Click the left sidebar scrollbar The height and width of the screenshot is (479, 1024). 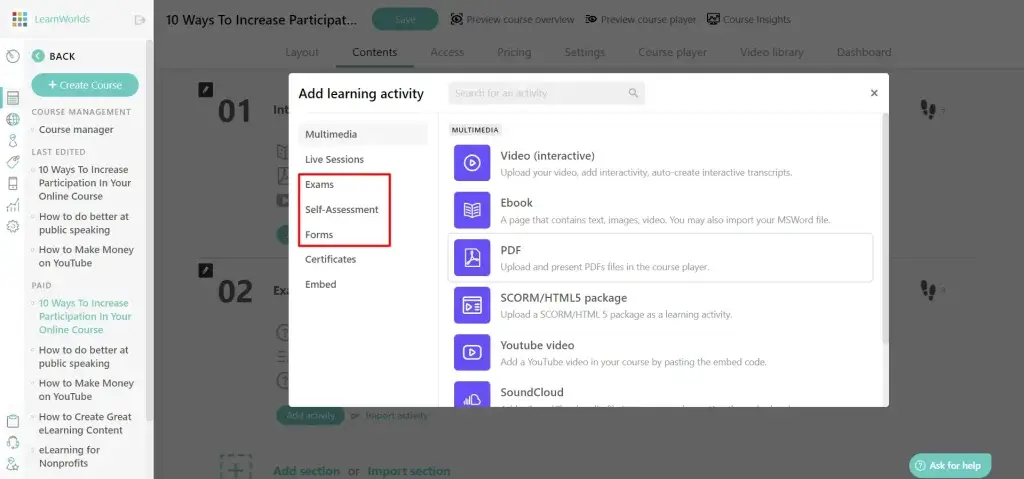(x=150, y=229)
